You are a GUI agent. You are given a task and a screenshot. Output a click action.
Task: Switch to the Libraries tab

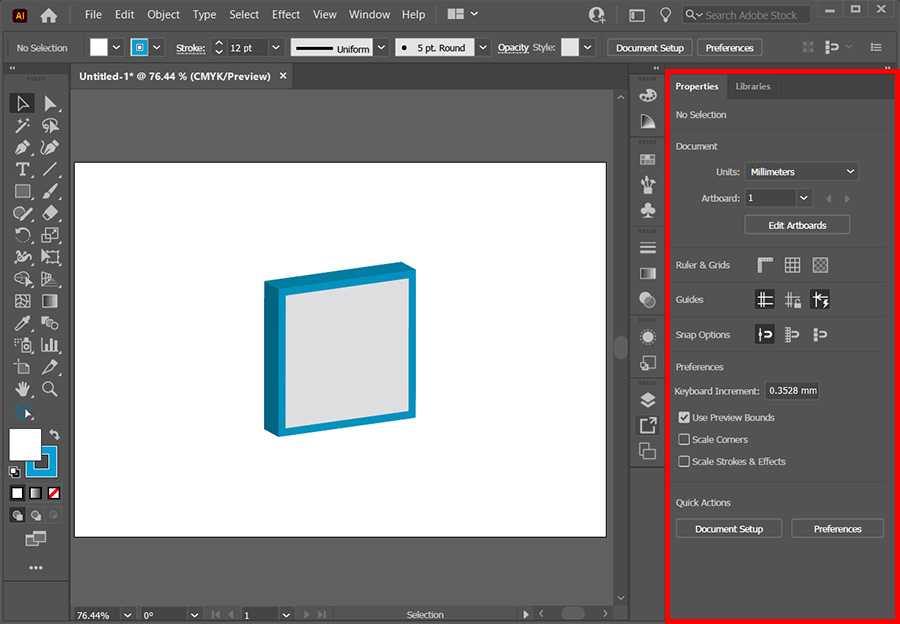tap(753, 87)
